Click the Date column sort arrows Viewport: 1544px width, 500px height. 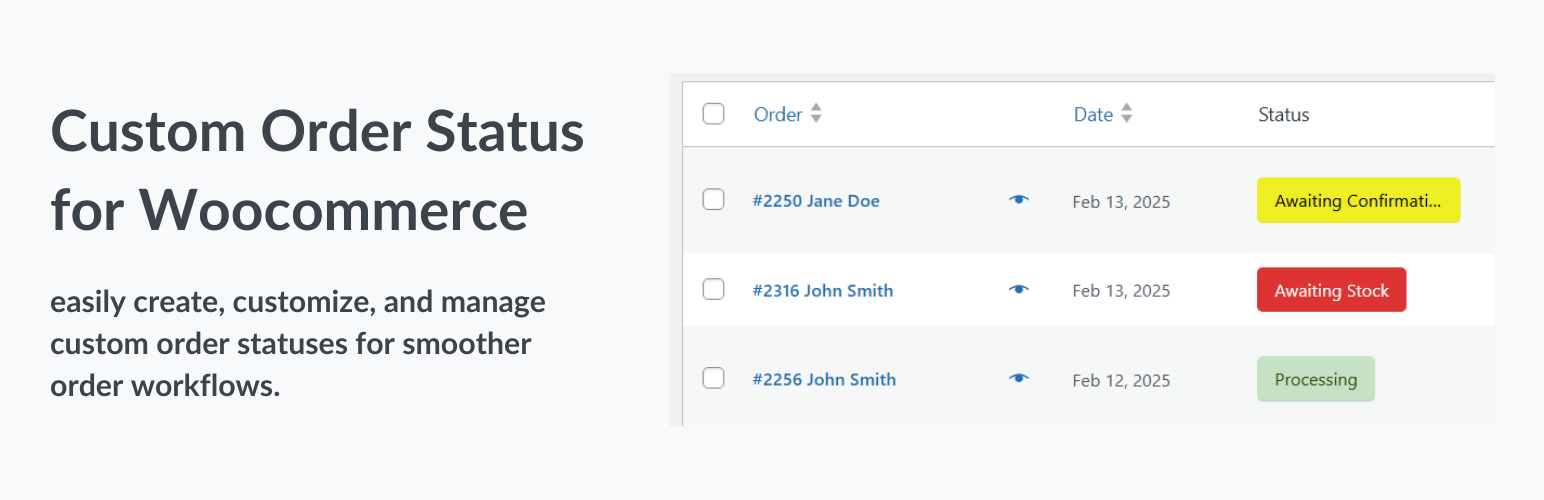coord(1127,114)
